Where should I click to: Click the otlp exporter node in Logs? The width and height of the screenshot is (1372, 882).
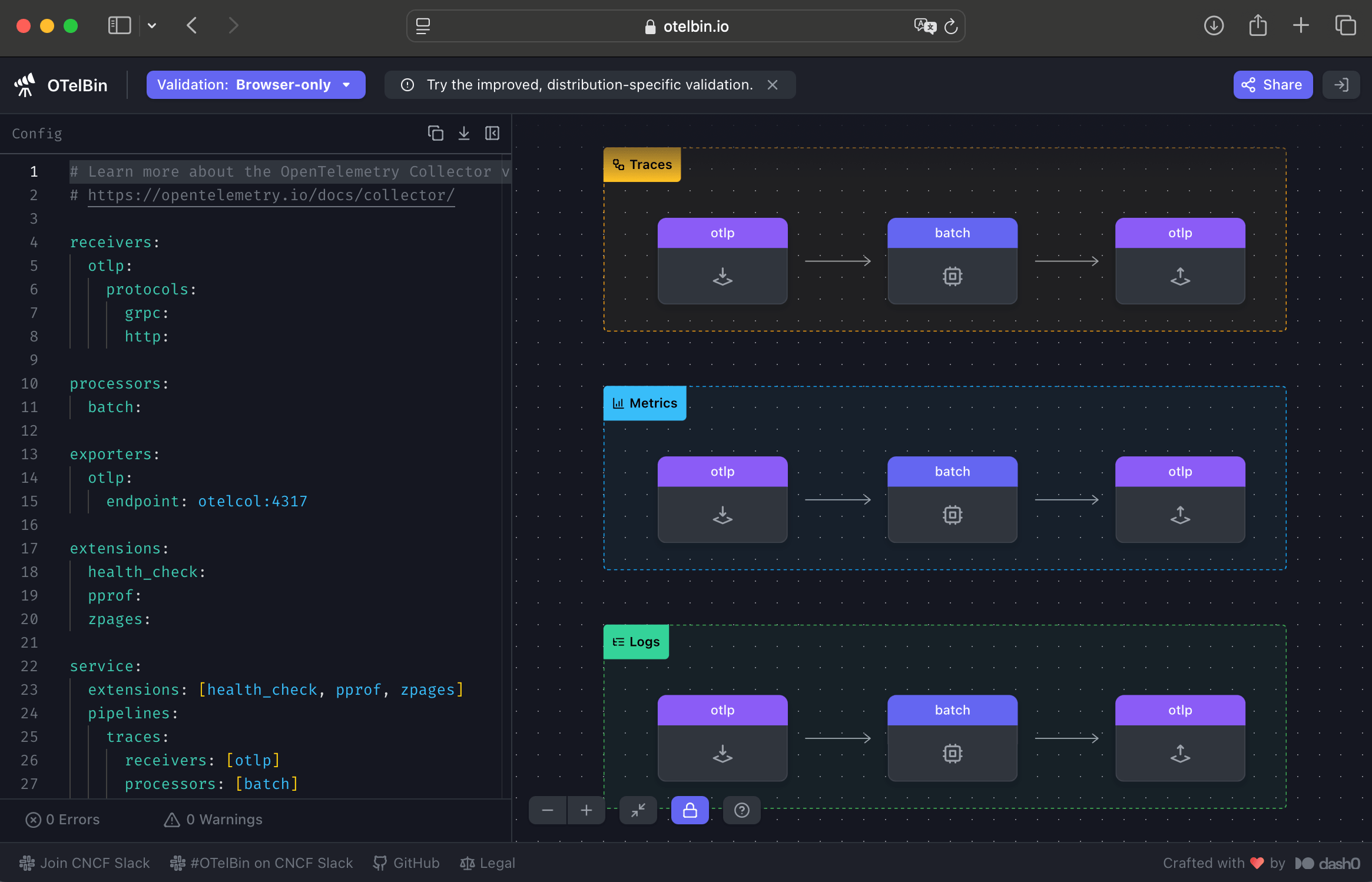click(x=1180, y=738)
